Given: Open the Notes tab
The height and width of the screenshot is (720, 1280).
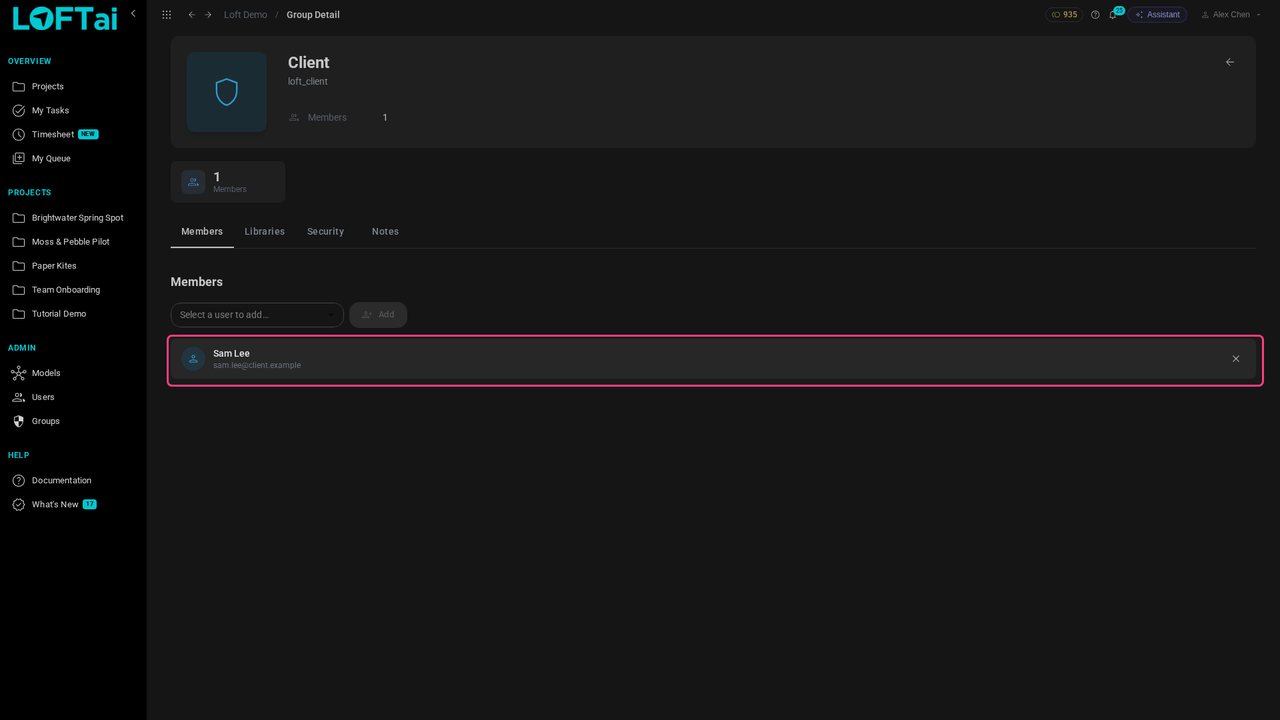Looking at the screenshot, I should tap(385, 232).
